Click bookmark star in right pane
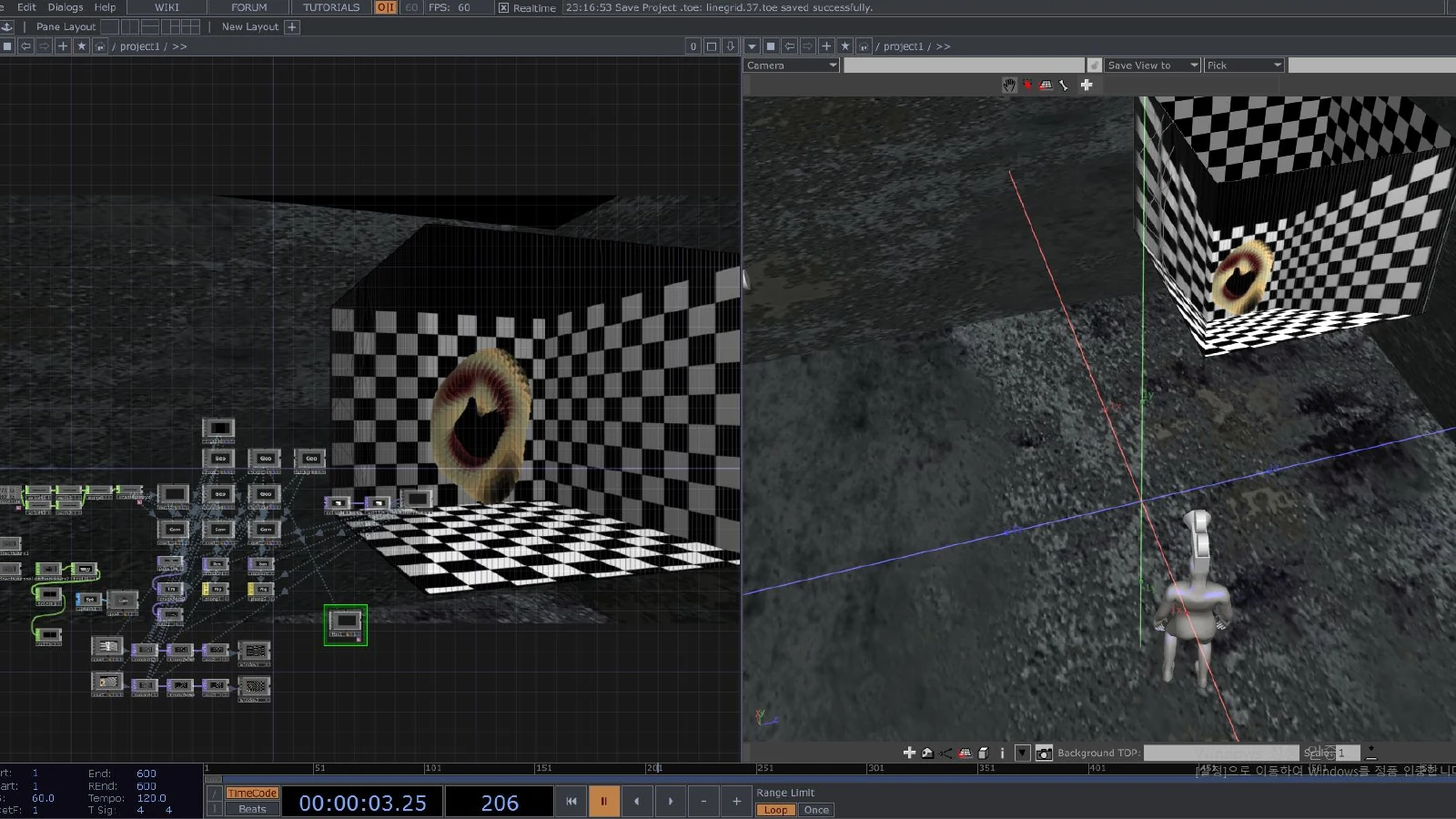This screenshot has width=1456, height=819. [x=845, y=45]
